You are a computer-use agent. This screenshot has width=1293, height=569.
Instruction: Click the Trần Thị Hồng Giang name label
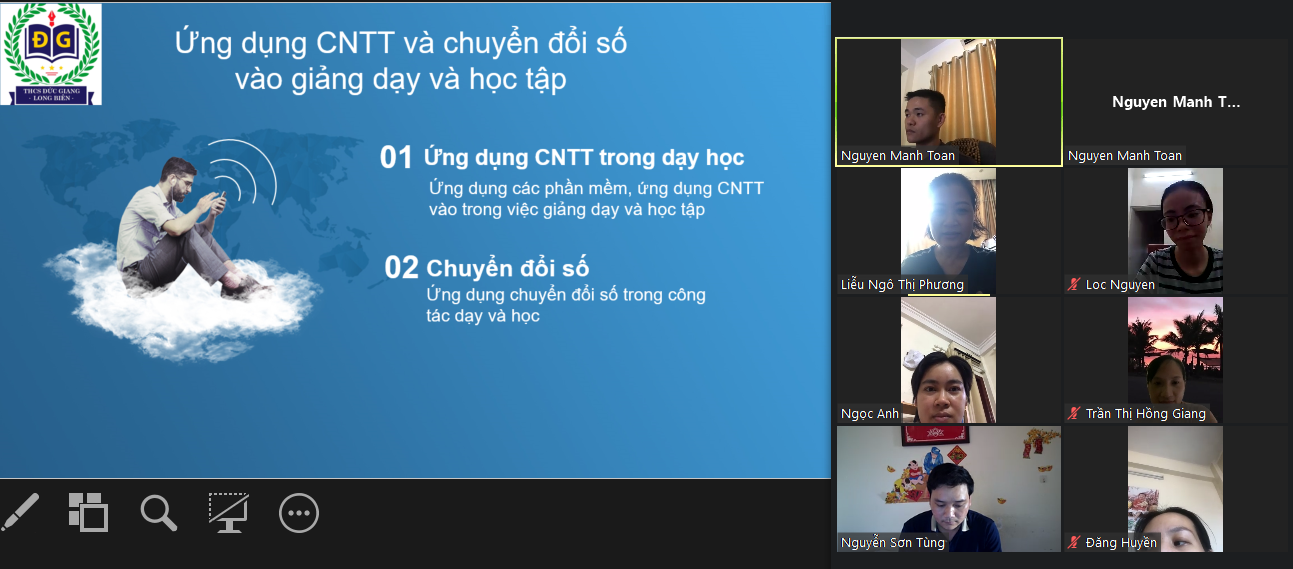coord(1145,414)
